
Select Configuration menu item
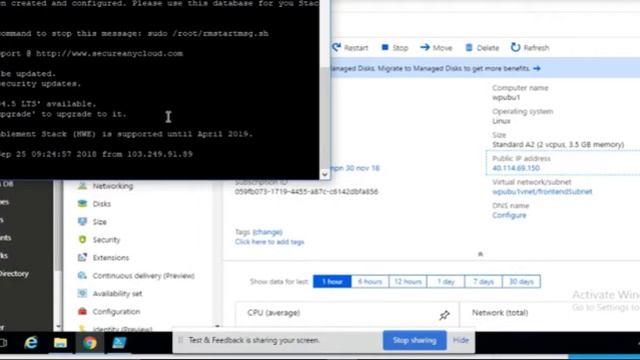pos(116,311)
